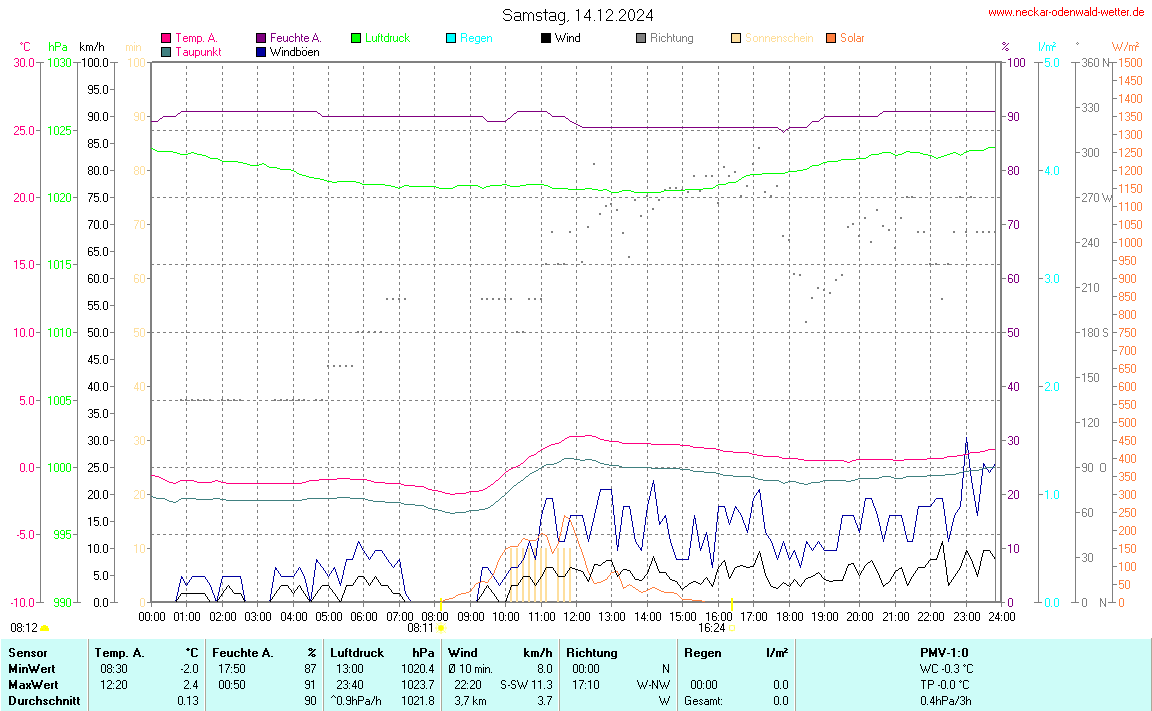Viewport: 1152px width, 711px height.
Task: Click the dark blue Windböen legend swatch
Action: 261,51
